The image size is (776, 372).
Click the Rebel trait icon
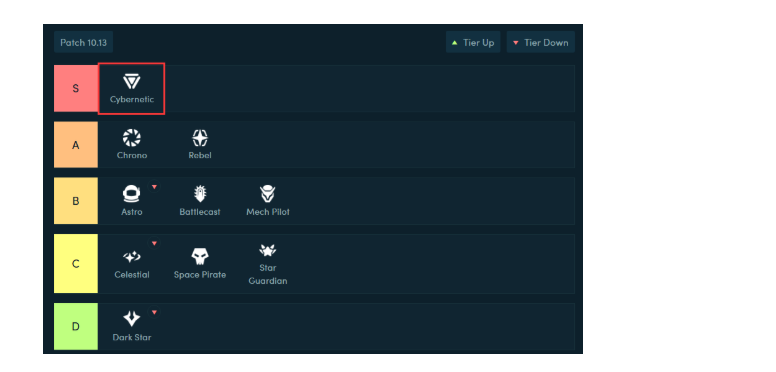coord(200,138)
